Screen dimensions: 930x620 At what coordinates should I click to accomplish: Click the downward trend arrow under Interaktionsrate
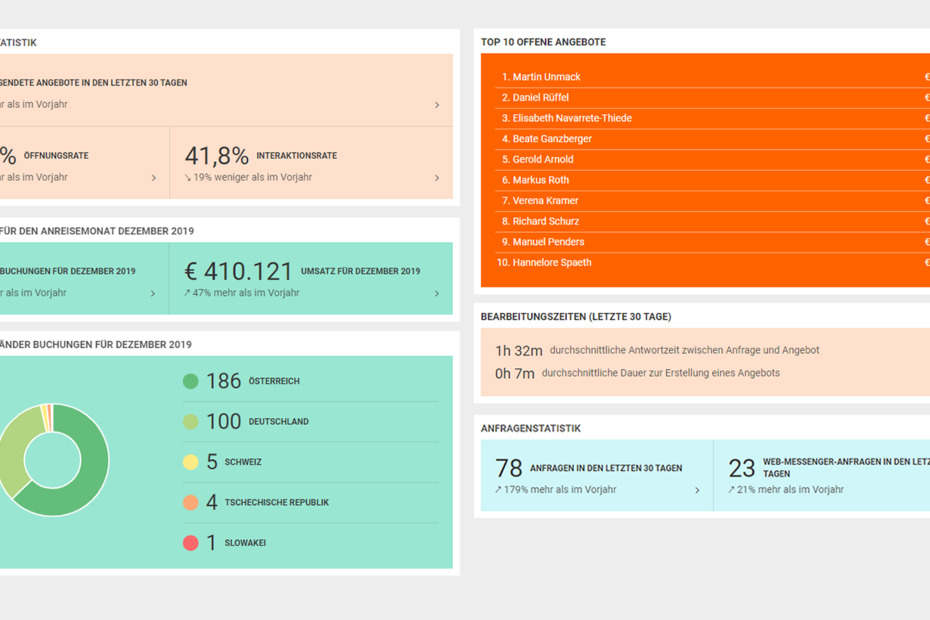[x=188, y=178]
